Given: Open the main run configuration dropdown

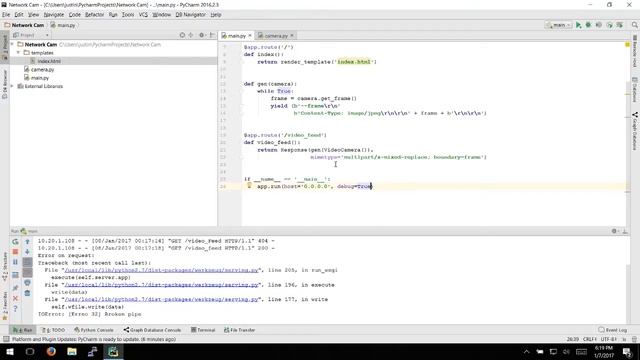Looking at the screenshot, I should pyautogui.click(x=558, y=25).
